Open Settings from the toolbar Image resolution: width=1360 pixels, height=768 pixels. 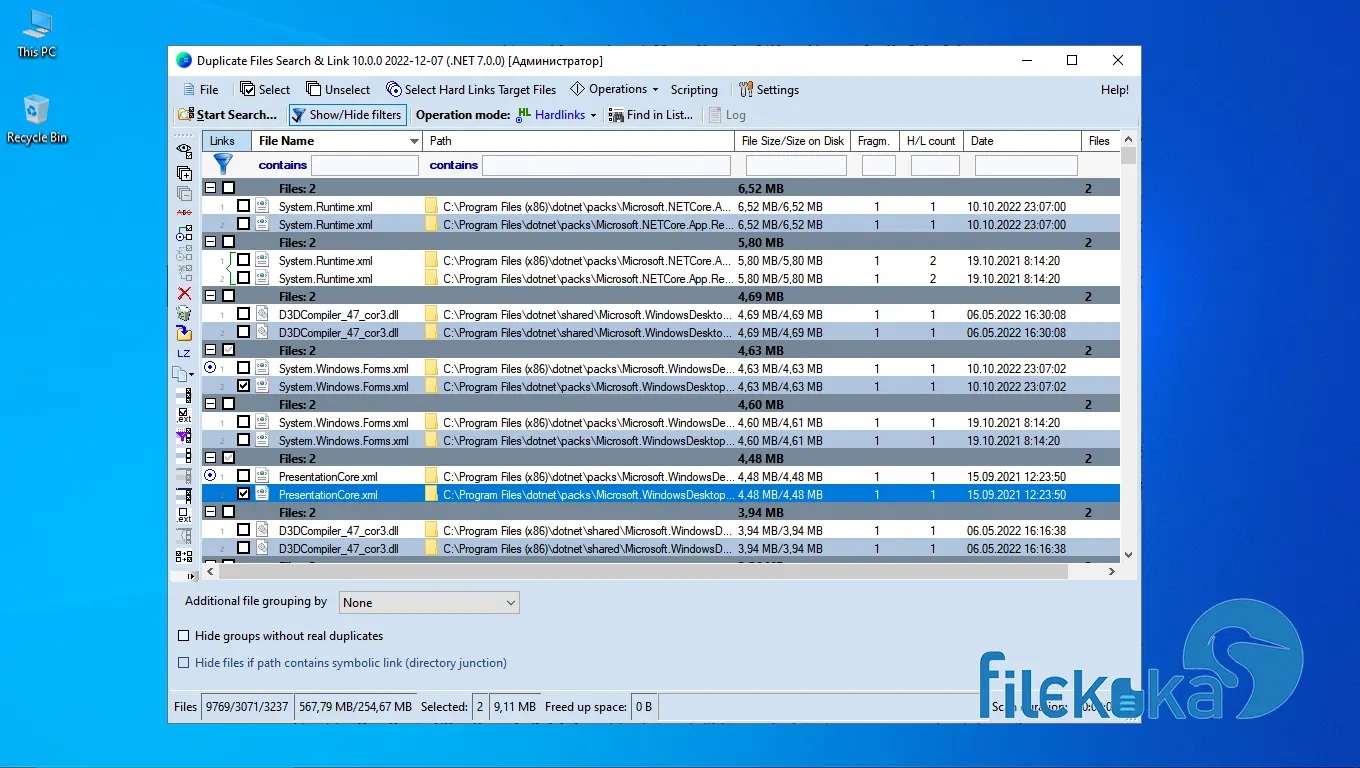769,89
